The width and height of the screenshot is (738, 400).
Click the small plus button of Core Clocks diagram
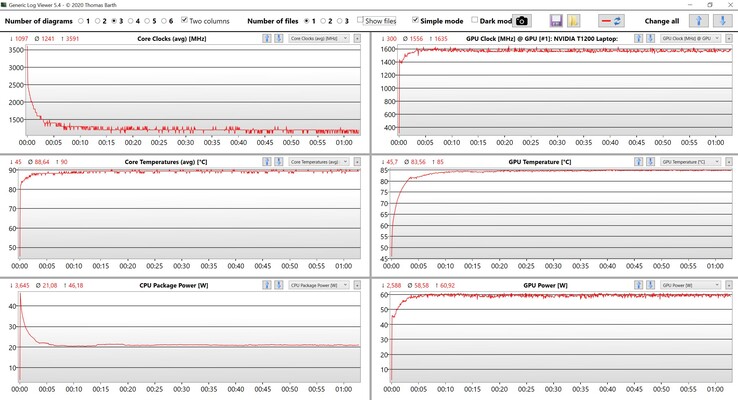tap(357, 39)
